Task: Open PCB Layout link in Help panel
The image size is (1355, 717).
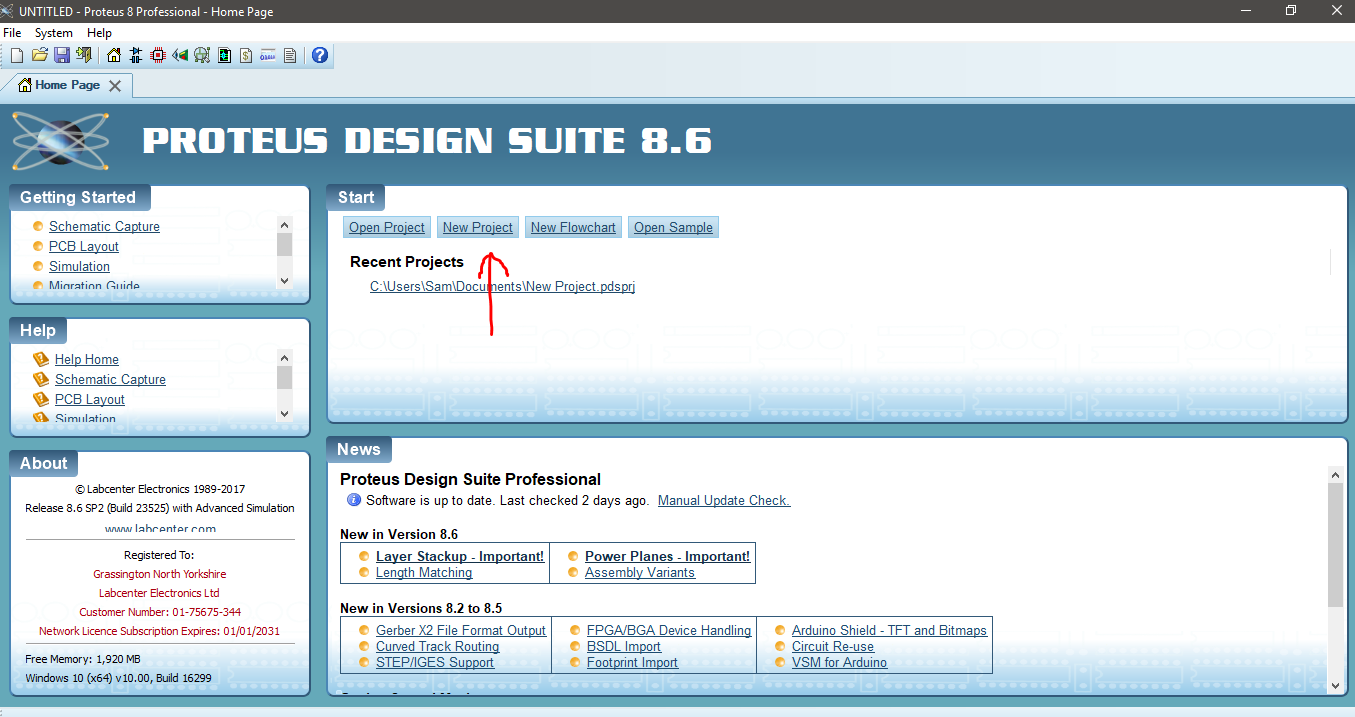Action: click(x=90, y=399)
